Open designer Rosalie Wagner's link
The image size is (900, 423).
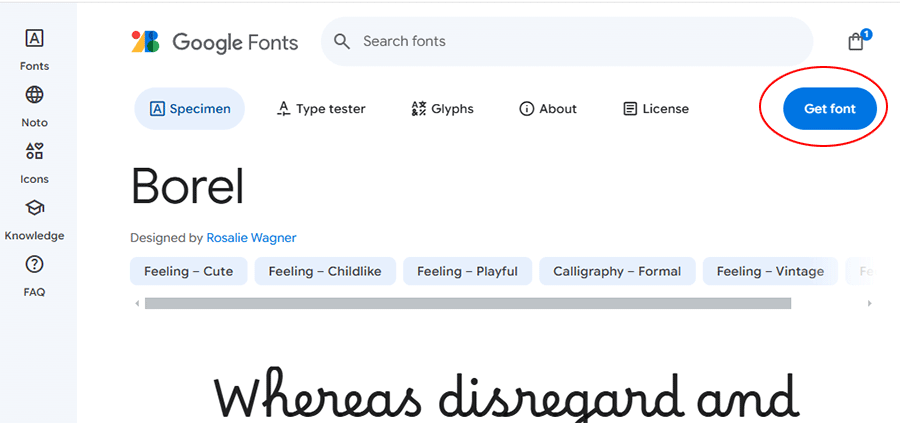coord(251,238)
